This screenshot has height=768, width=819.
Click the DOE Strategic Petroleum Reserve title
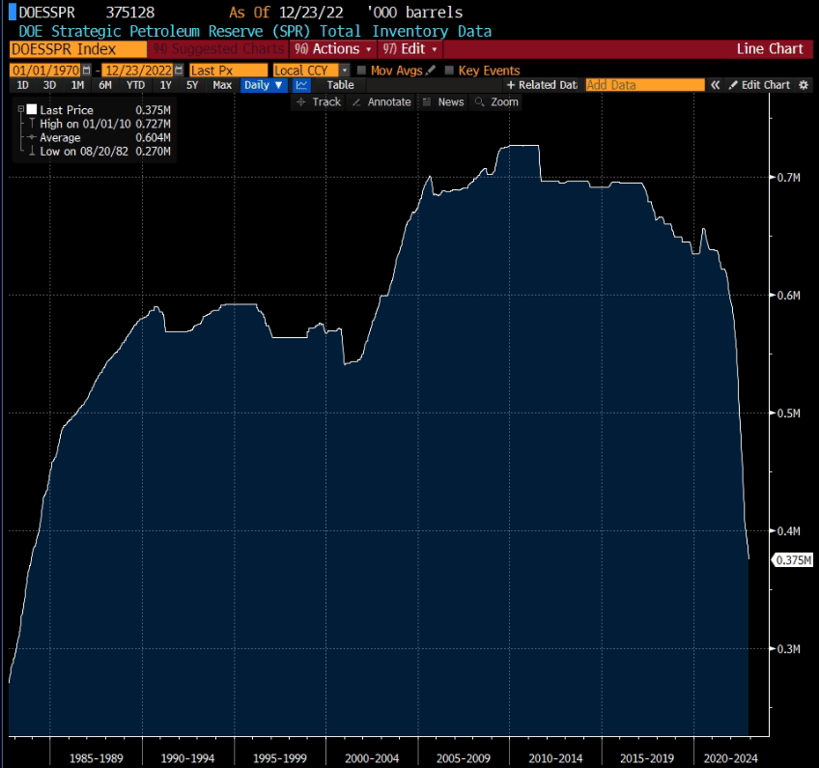255,31
